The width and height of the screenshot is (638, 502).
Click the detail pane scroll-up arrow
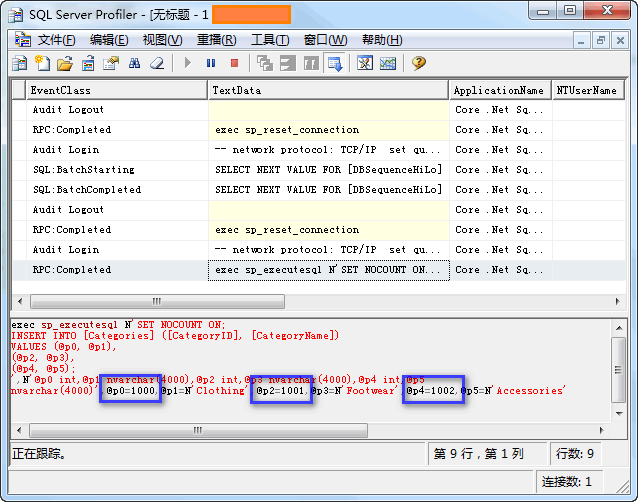(x=619, y=328)
